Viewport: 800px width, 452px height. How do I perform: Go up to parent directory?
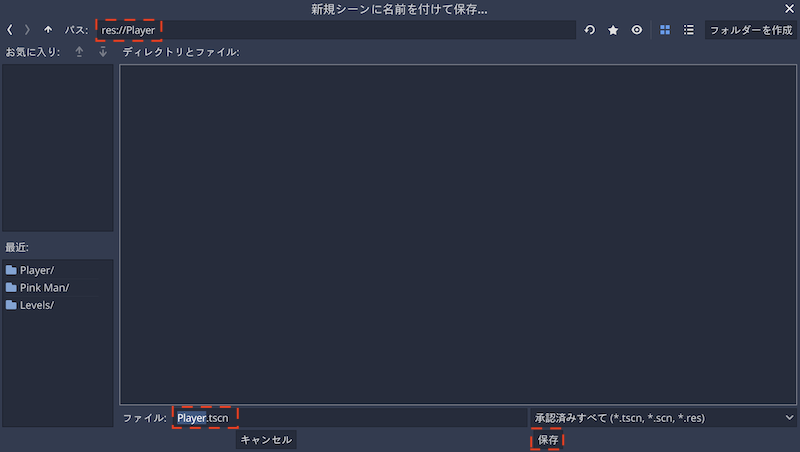coord(48,30)
